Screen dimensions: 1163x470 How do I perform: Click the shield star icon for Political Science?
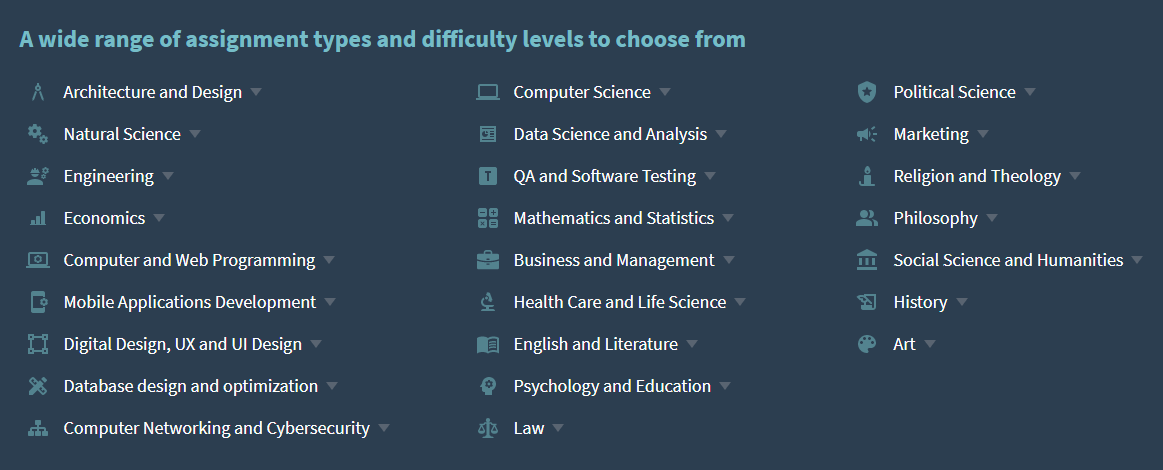tap(866, 92)
